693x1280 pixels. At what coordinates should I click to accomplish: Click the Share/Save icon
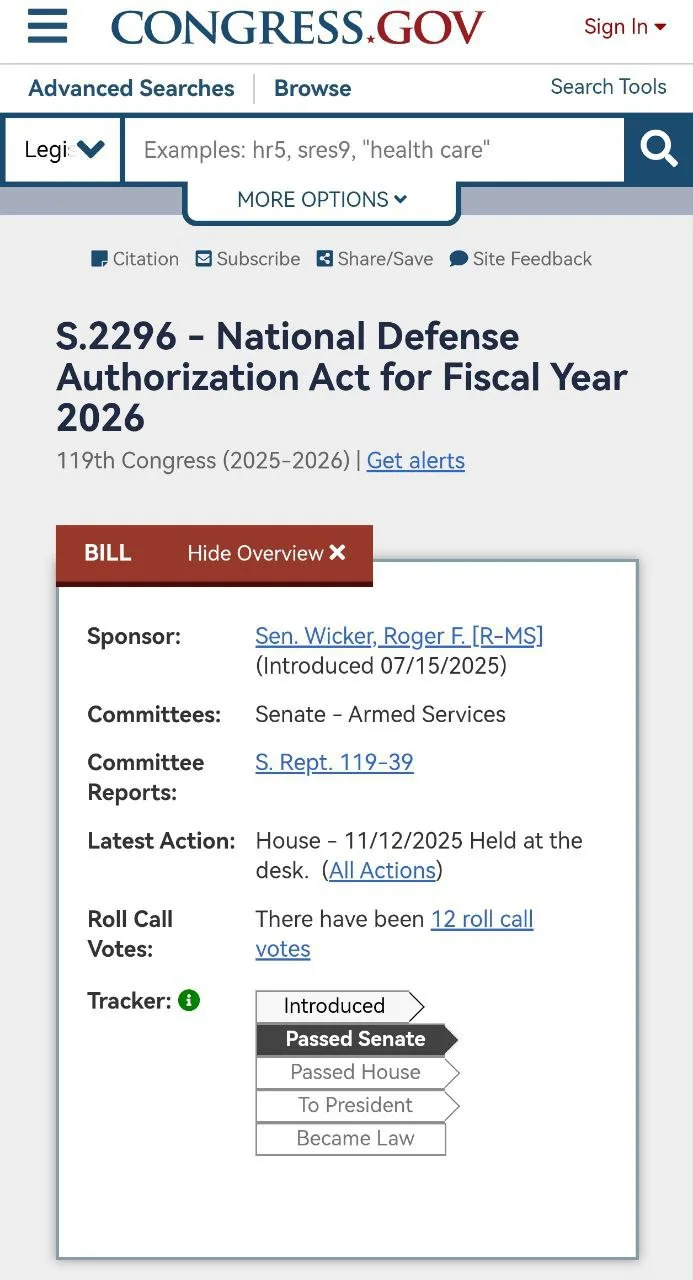coord(324,259)
